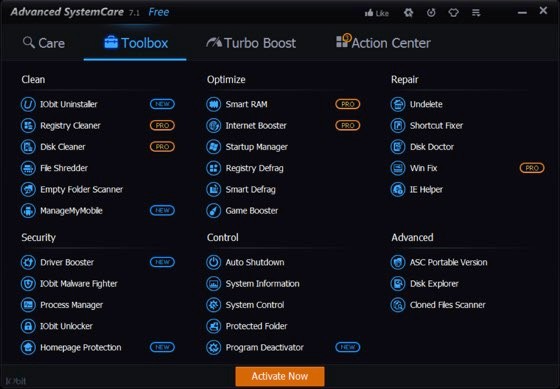Click the NEW badge next to IObit Uninstaller
560x389 pixels.
click(162, 104)
